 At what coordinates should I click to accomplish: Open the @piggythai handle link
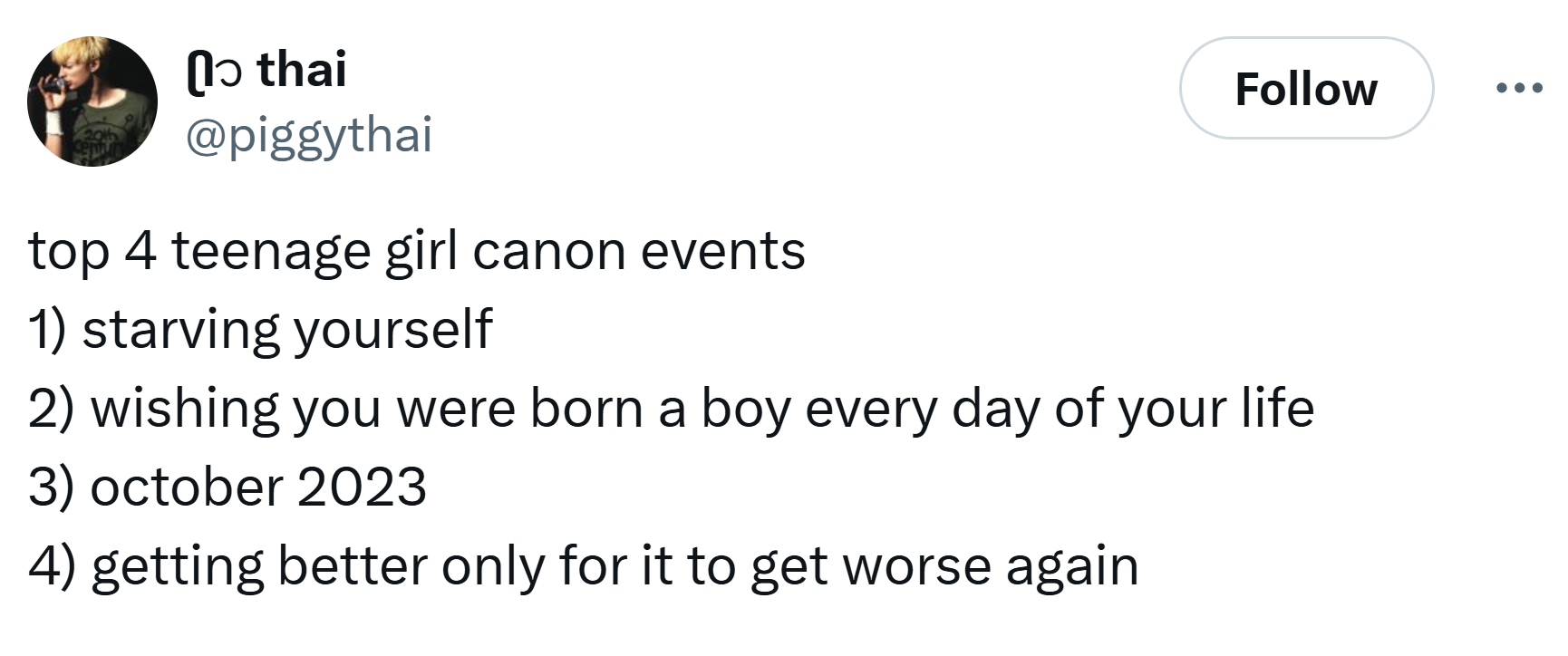coord(309,135)
